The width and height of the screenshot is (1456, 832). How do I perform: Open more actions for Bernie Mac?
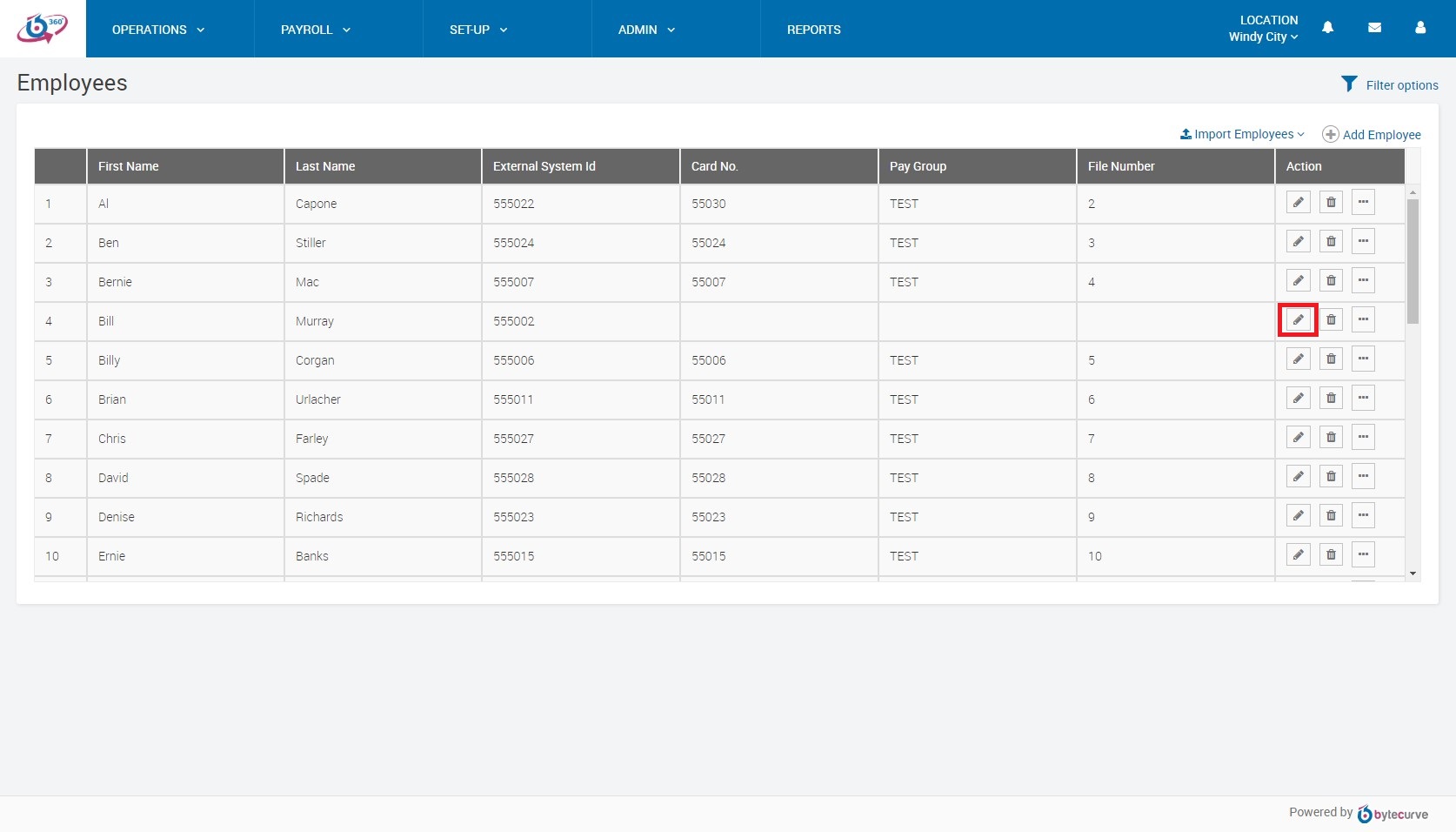coord(1363,281)
